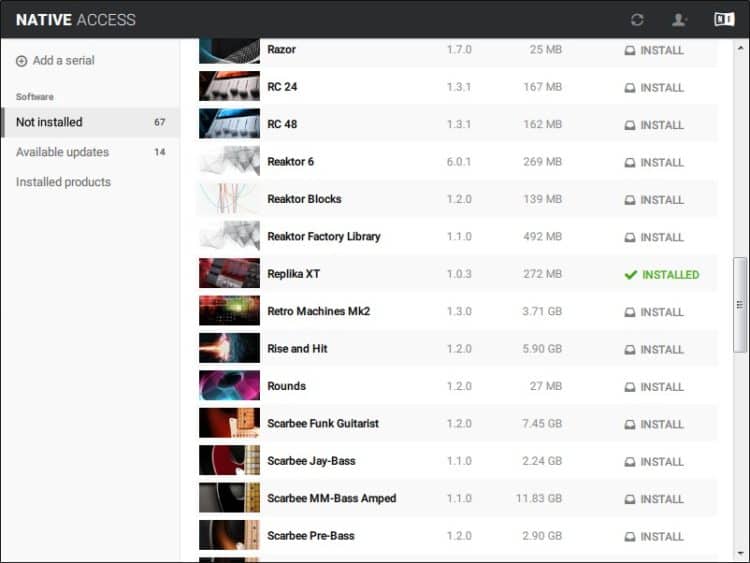Click the Rounds product thumbnail
Screen dimensions: 750x563
[x=229, y=385]
